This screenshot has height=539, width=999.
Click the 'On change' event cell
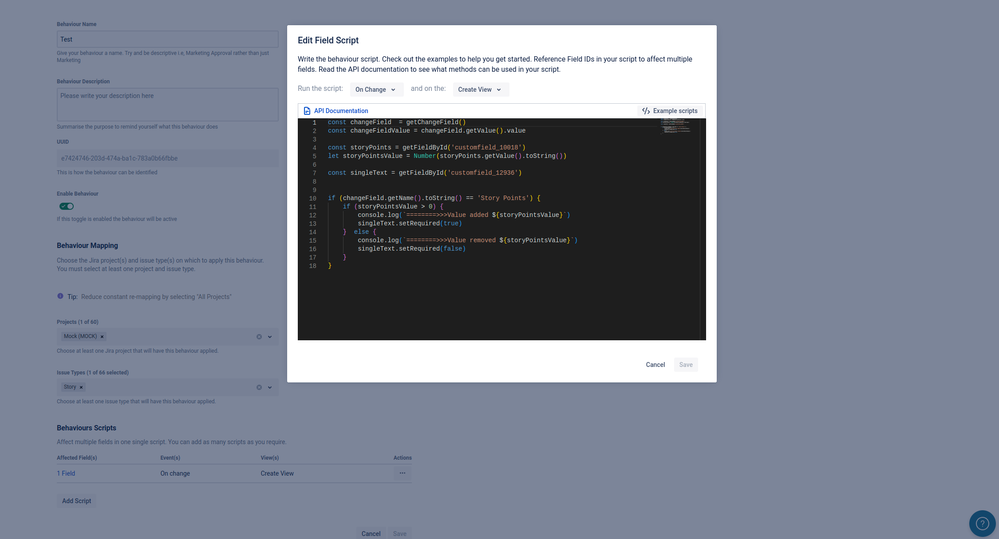click(x=175, y=473)
